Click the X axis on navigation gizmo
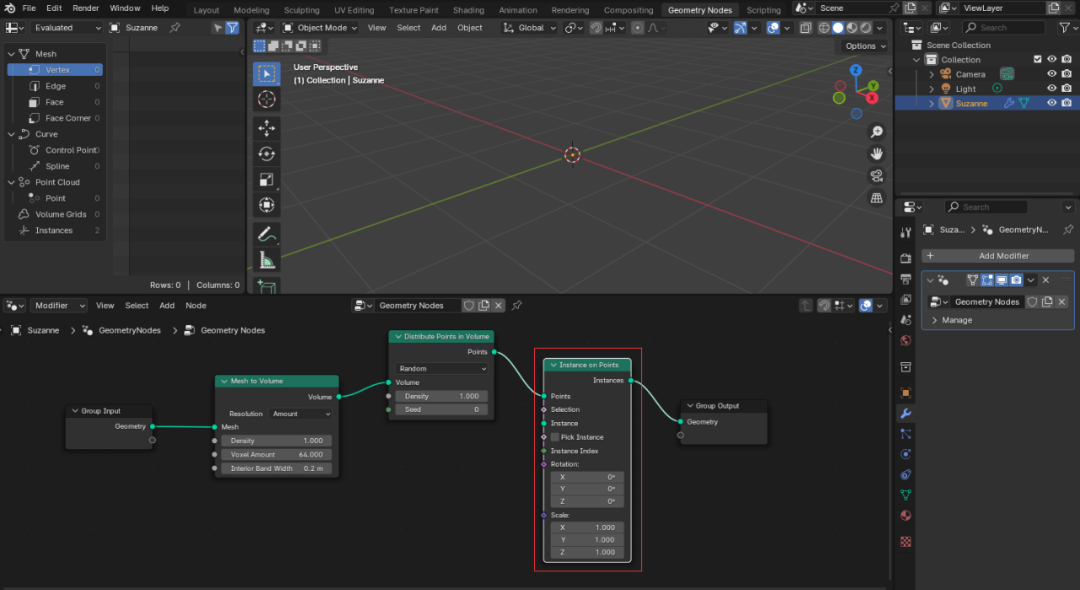1080x590 pixels. click(x=872, y=98)
